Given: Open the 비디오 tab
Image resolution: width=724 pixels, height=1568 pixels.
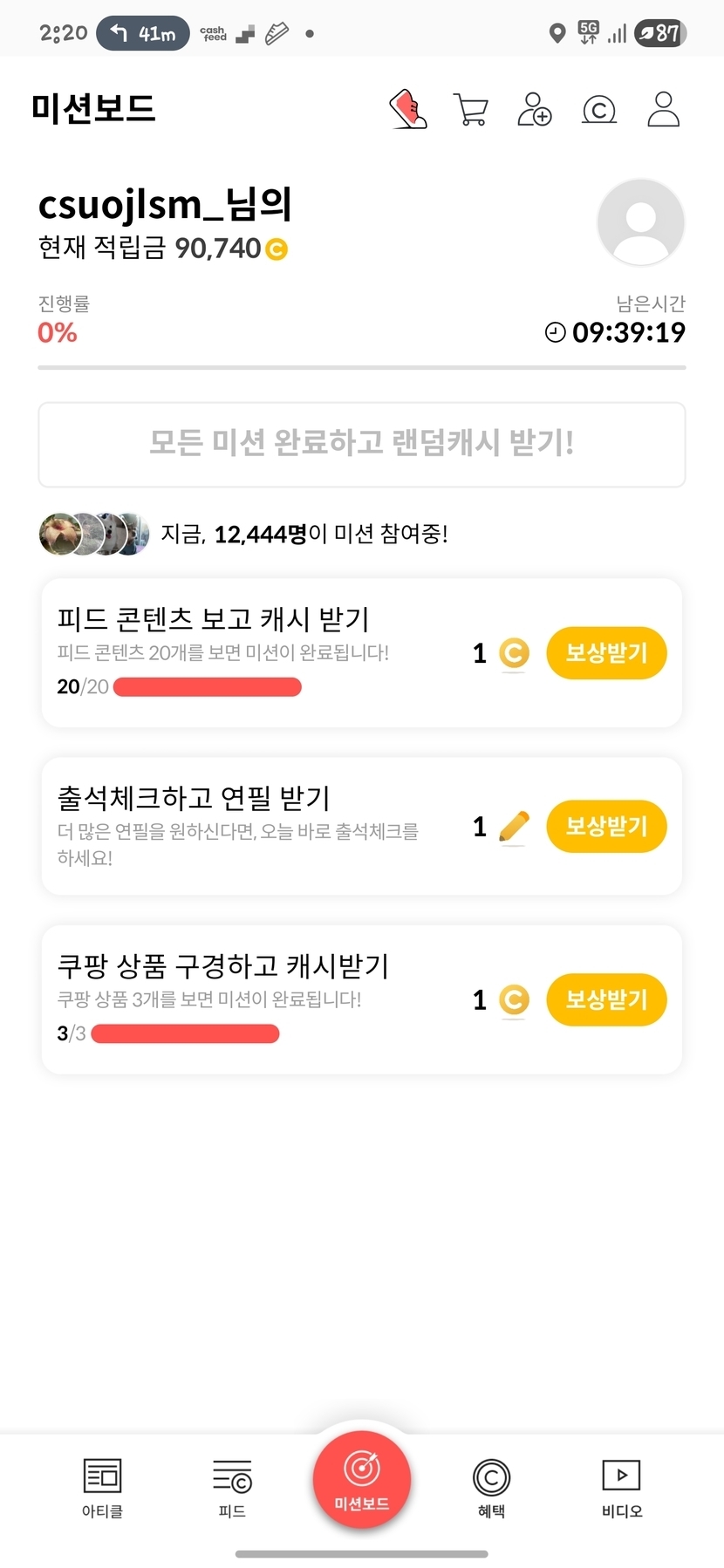Looking at the screenshot, I should pos(621,1488).
